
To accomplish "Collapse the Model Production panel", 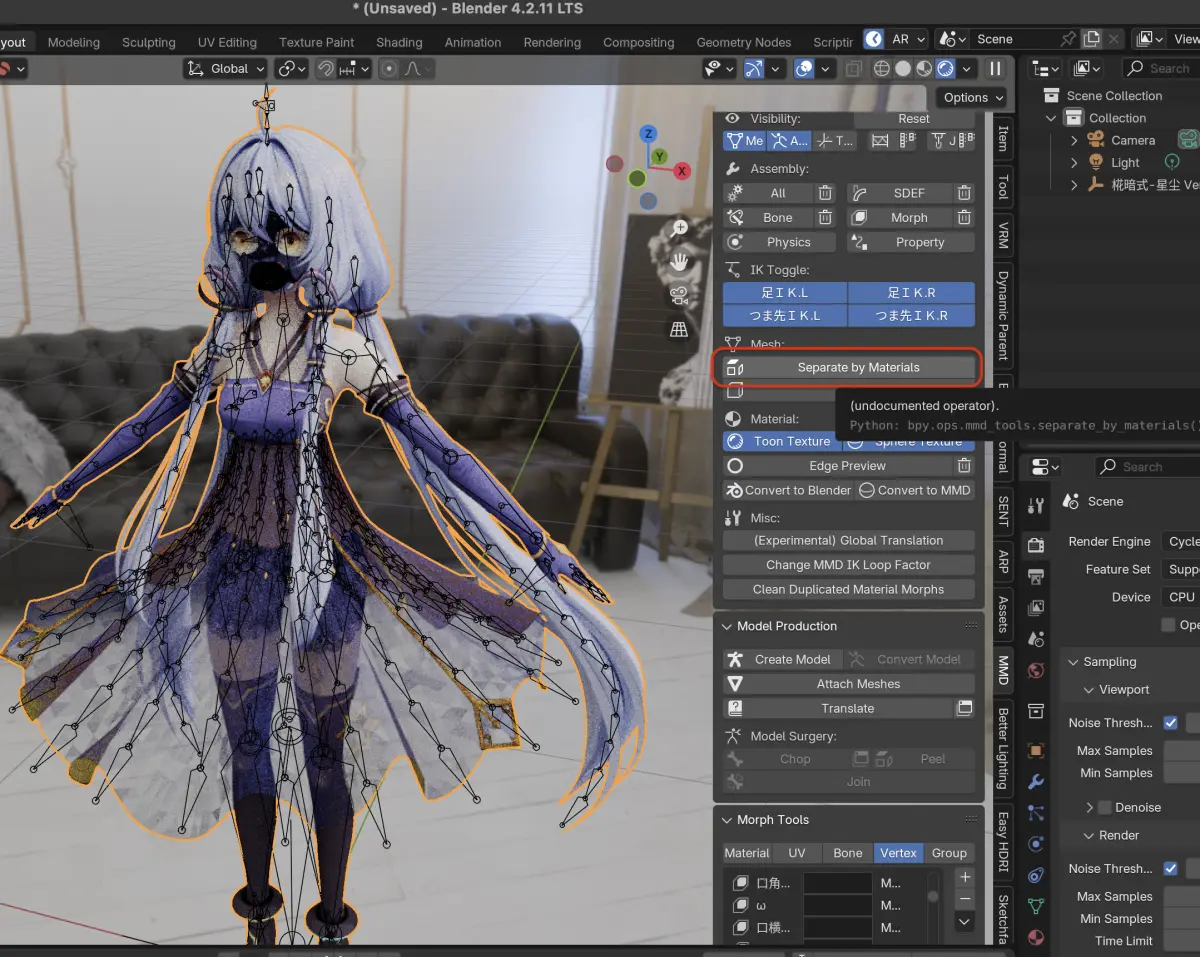I will pyautogui.click(x=725, y=626).
